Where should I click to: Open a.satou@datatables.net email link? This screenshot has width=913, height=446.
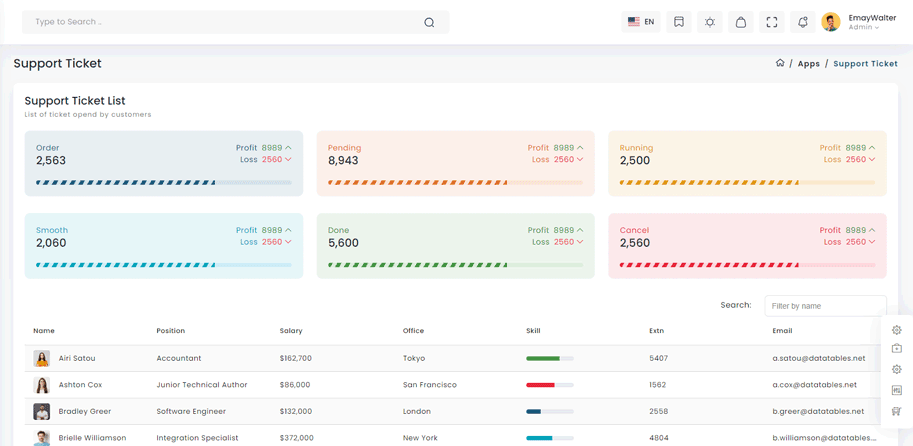tap(818, 358)
